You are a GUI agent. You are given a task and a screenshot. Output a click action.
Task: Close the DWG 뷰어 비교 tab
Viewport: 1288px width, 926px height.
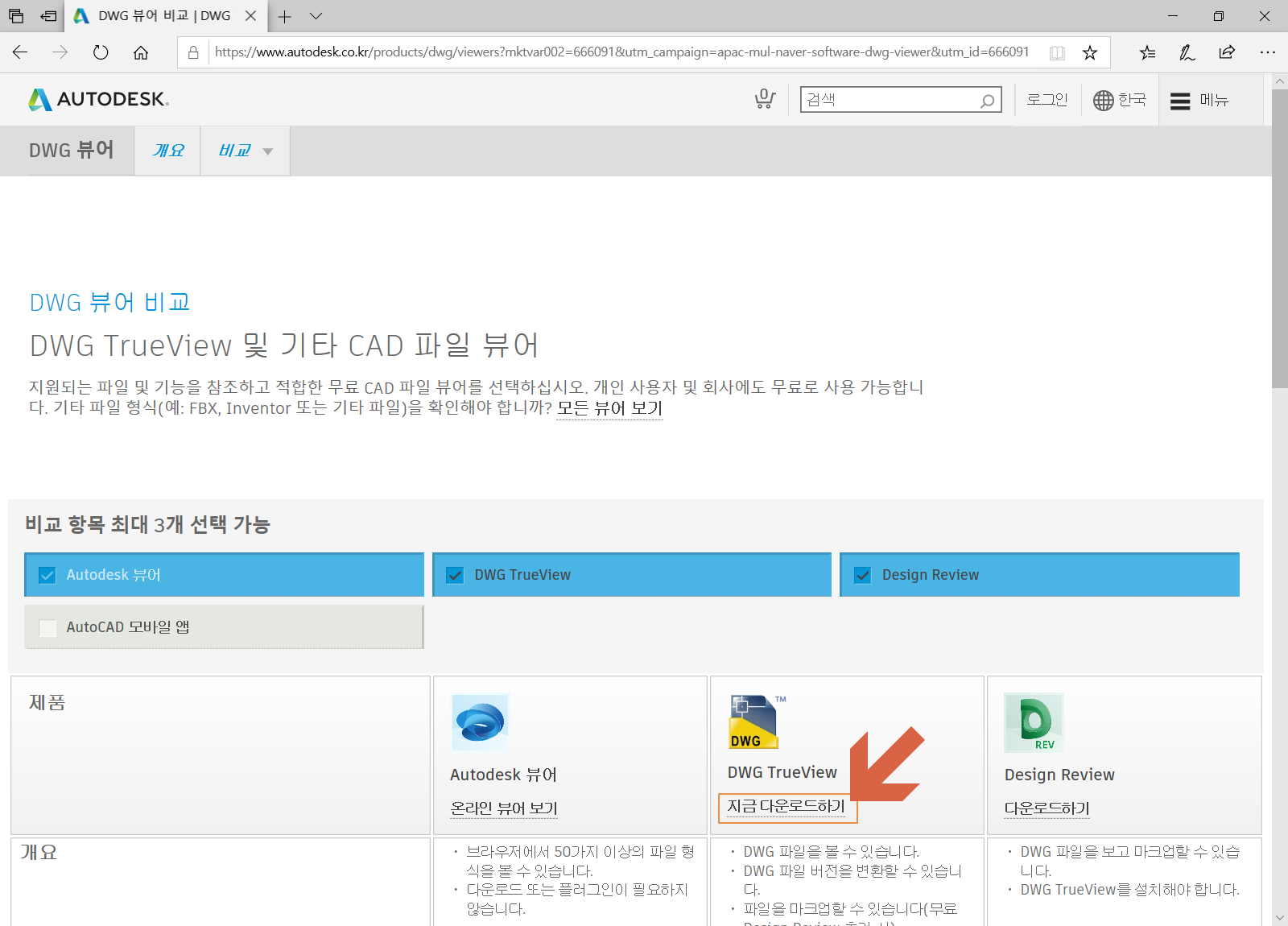point(250,16)
